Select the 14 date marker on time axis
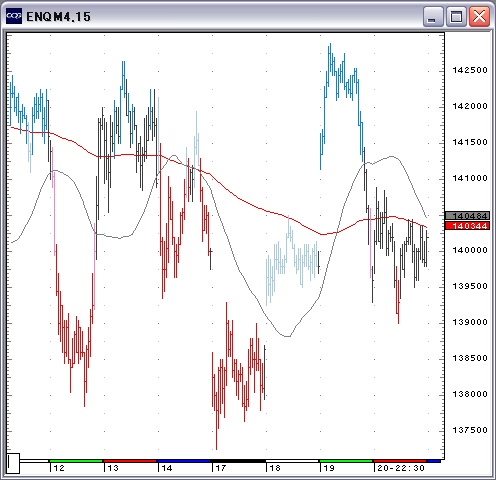The image size is (496, 480). 167,468
